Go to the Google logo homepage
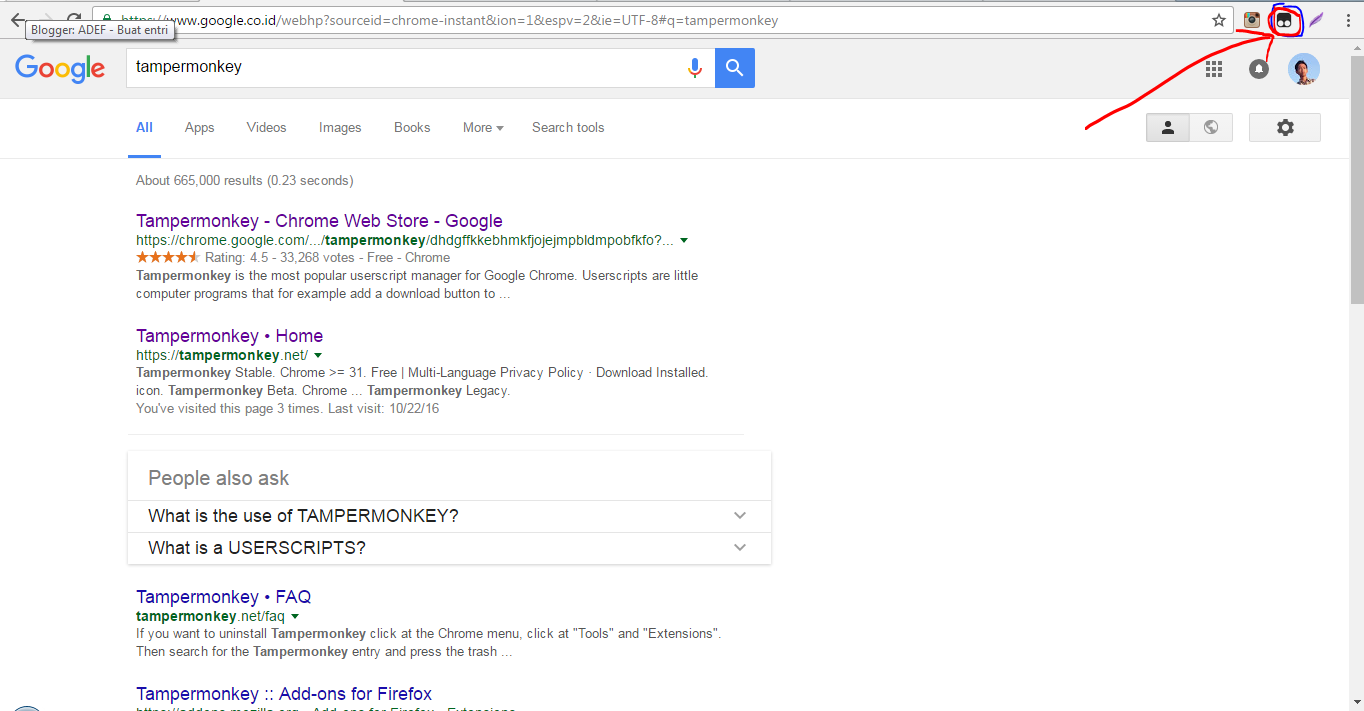Image resolution: width=1364 pixels, height=711 pixels. 60,68
